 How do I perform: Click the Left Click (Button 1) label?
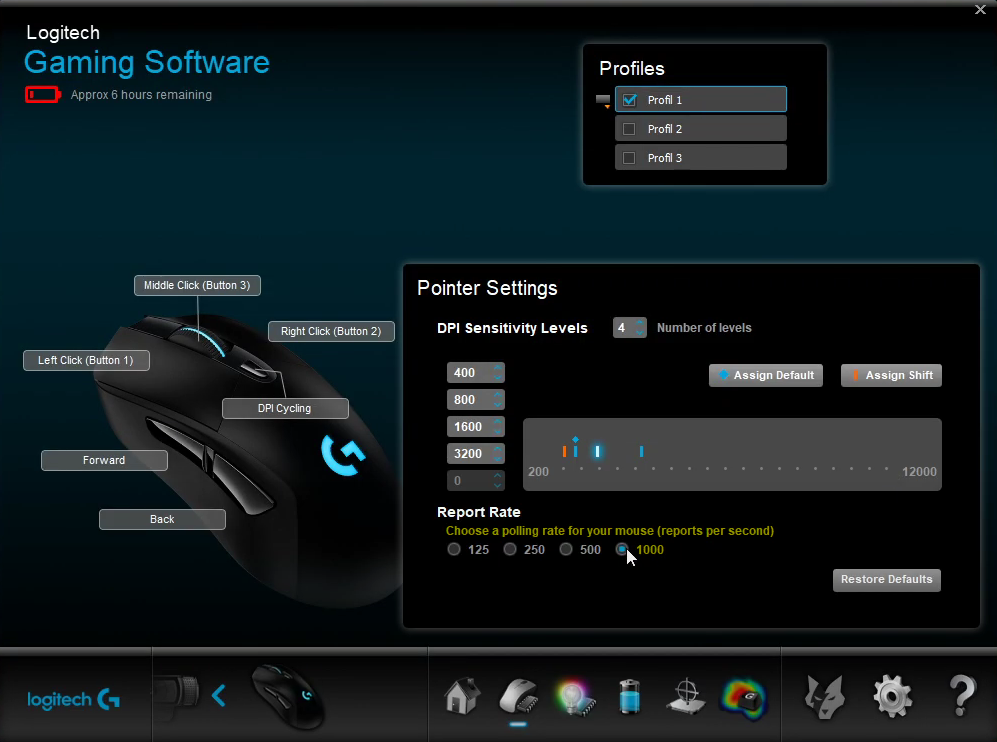pyautogui.click(x=86, y=361)
